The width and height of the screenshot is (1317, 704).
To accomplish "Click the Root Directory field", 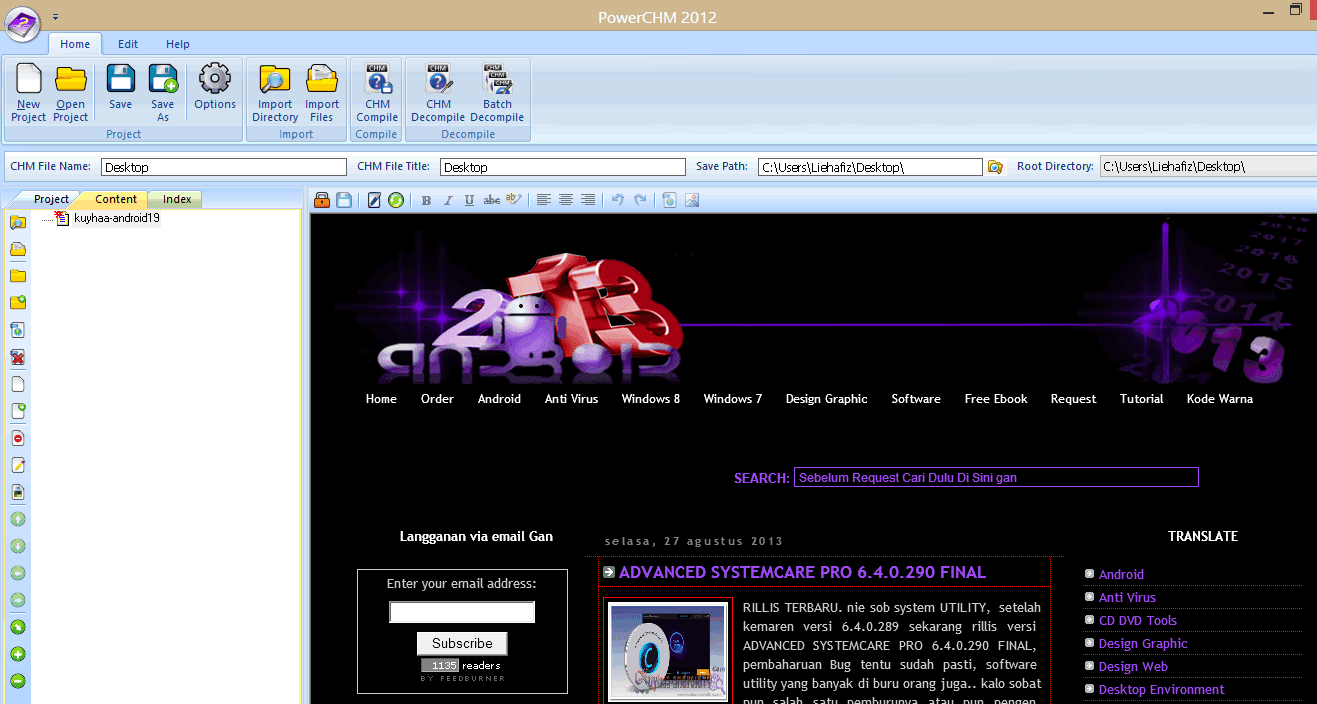I will 1208,167.
